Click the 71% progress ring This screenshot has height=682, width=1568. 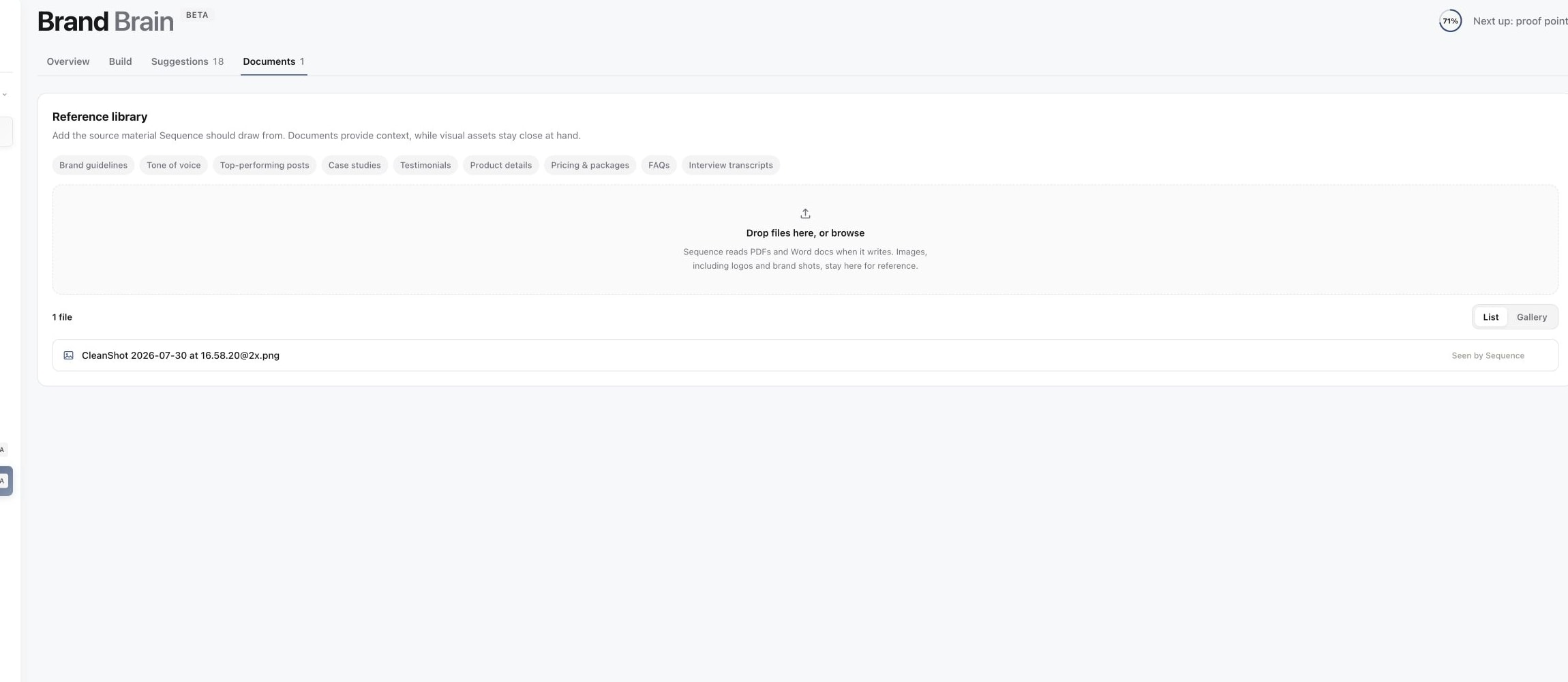(1450, 21)
